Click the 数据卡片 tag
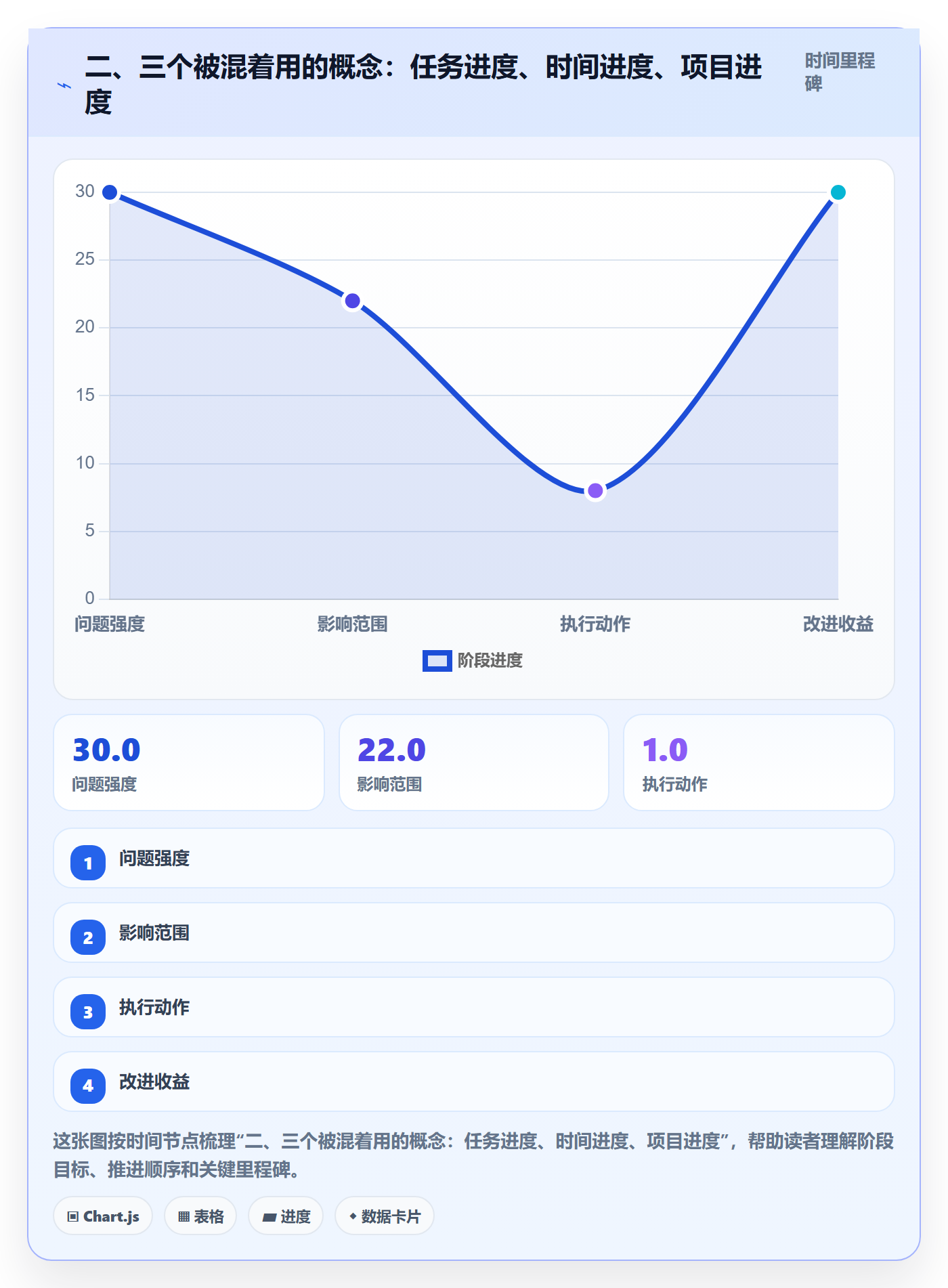The width and height of the screenshot is (948, 1288). pyautogui.click(x=385, y=1216)
